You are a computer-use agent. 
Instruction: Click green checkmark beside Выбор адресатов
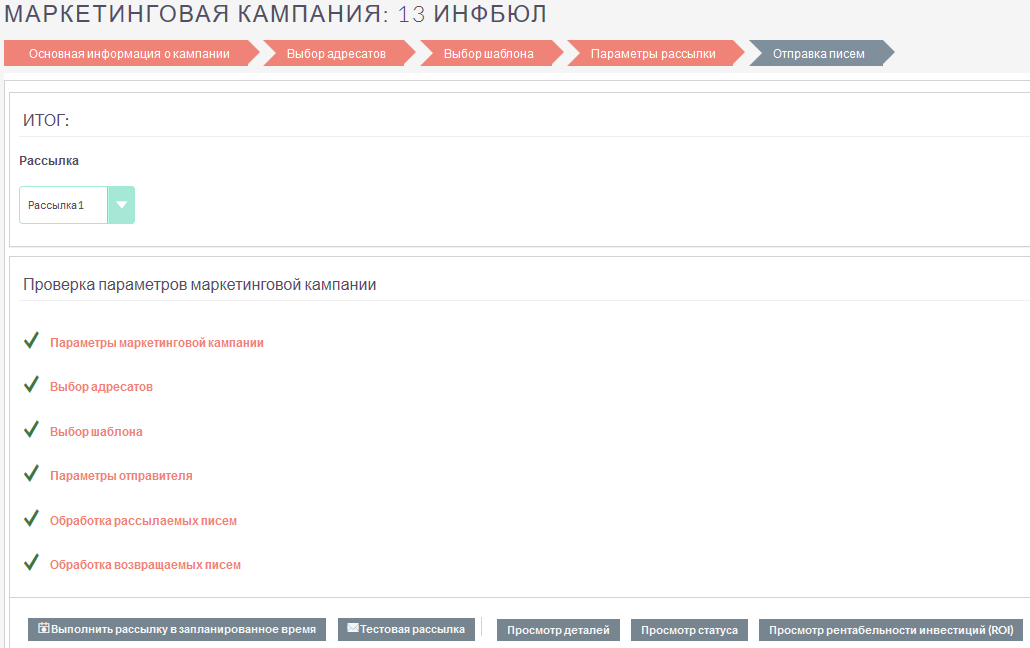pyautogui.click(x=31, y=385)
